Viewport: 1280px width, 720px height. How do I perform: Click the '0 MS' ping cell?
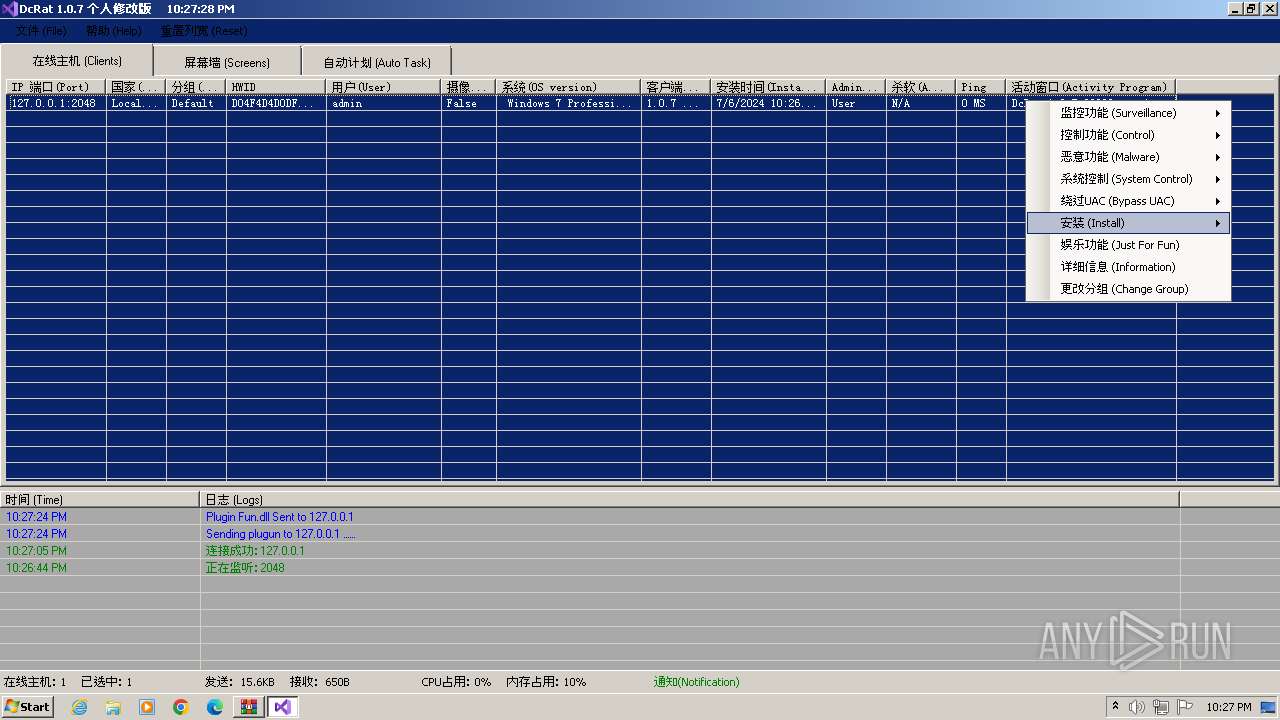981,103
